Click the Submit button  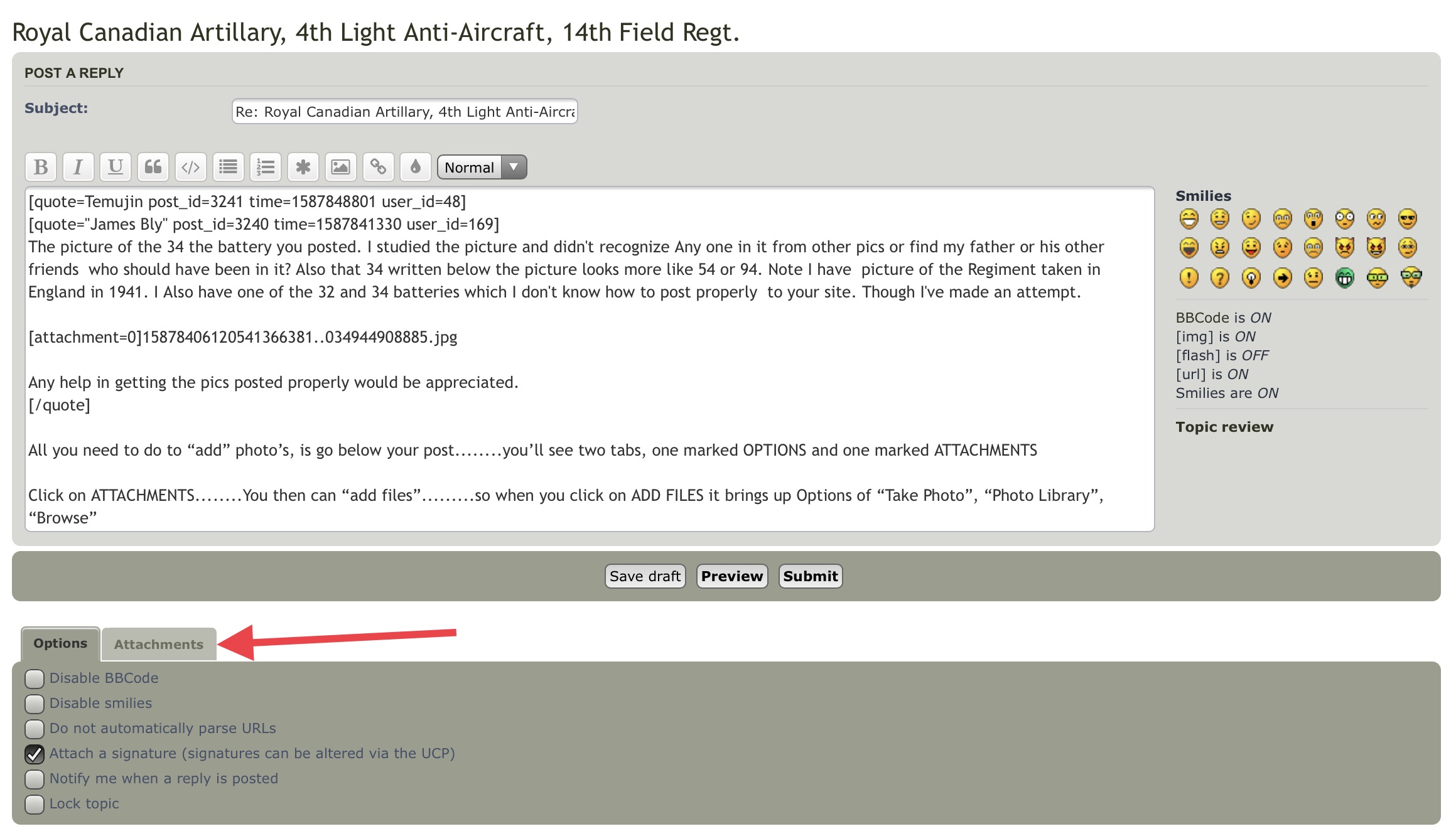coord(810,576)
